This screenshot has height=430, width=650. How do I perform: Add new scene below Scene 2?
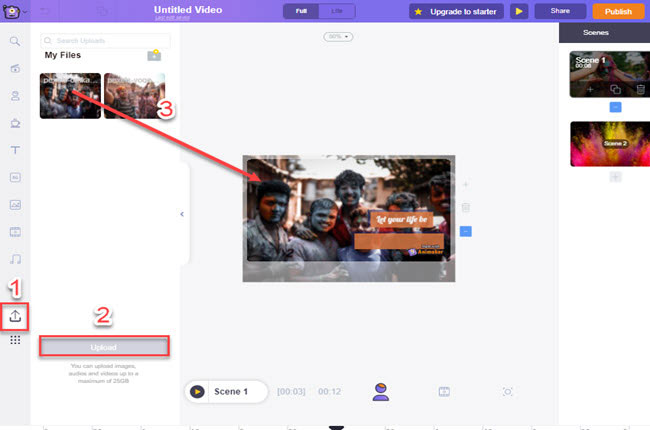615,177
